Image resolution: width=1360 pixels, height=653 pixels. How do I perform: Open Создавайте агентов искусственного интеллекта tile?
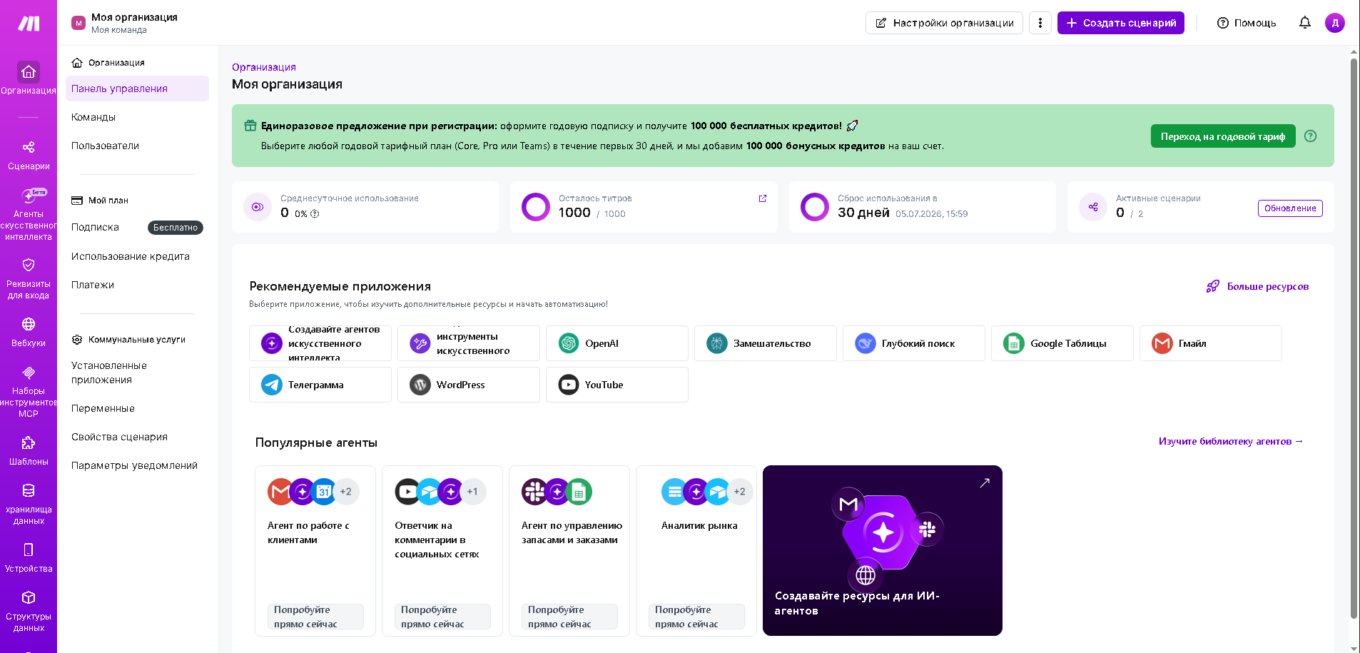click(x=320, y=343)
